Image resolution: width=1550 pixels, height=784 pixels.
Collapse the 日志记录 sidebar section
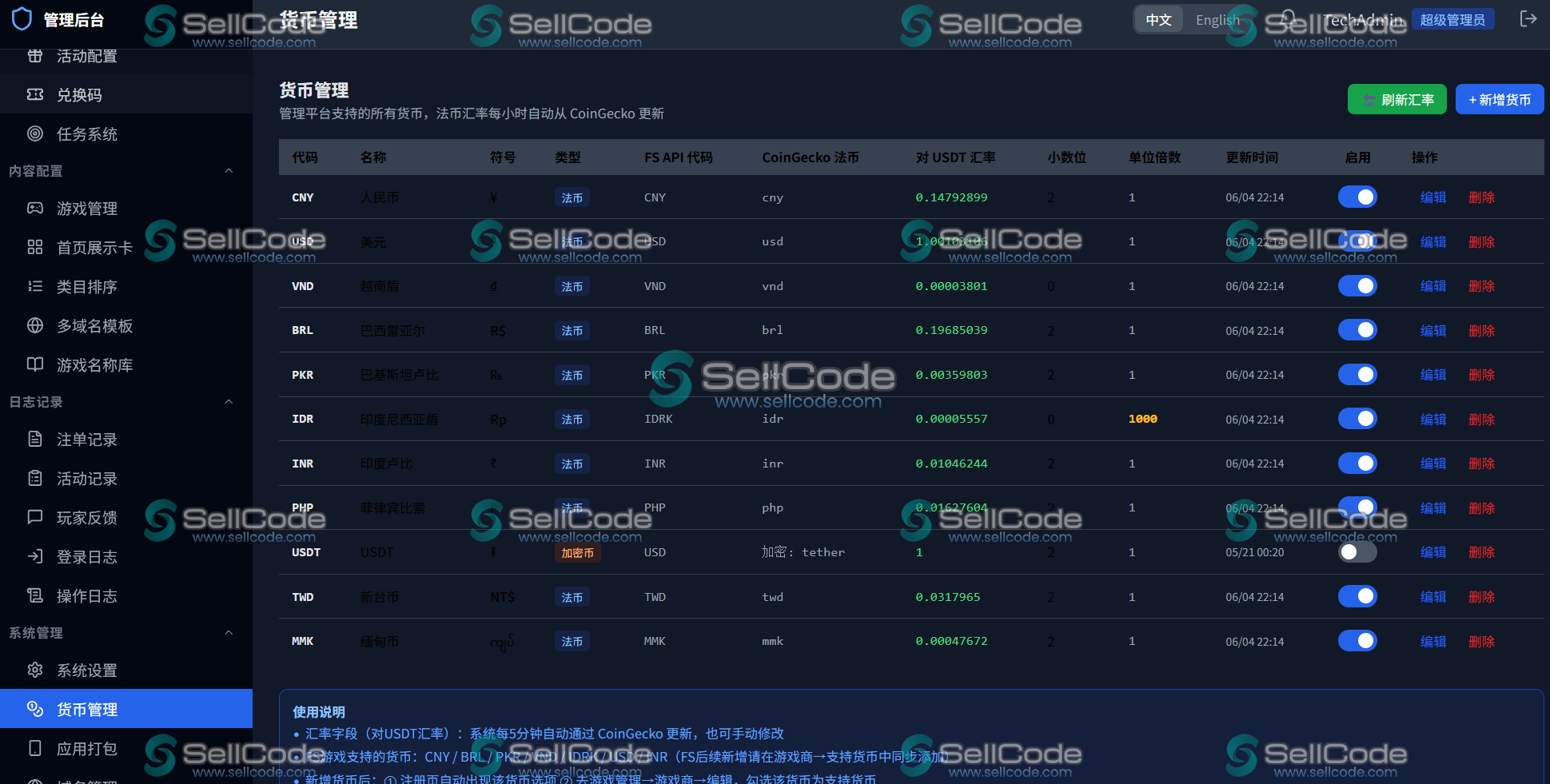(229, 401)
